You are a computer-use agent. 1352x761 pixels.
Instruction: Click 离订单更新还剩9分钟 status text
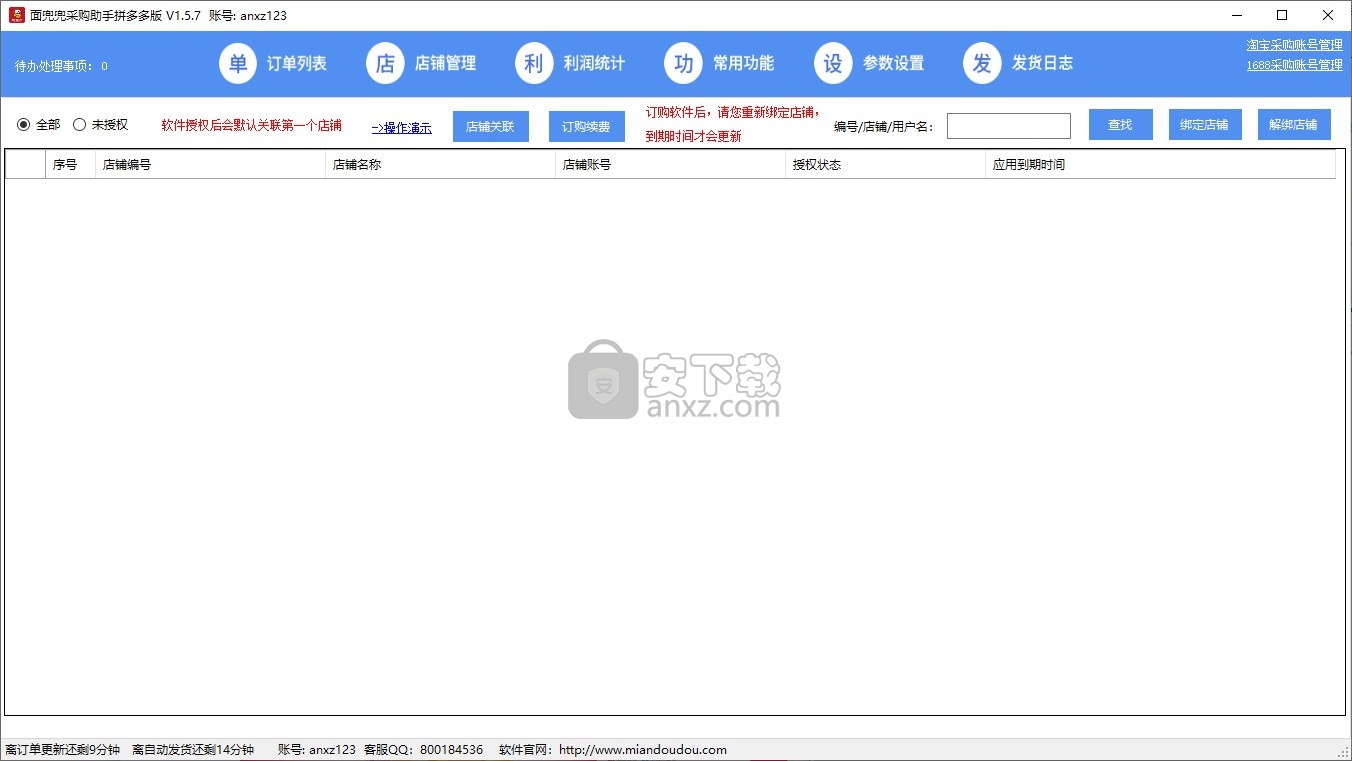63,750
